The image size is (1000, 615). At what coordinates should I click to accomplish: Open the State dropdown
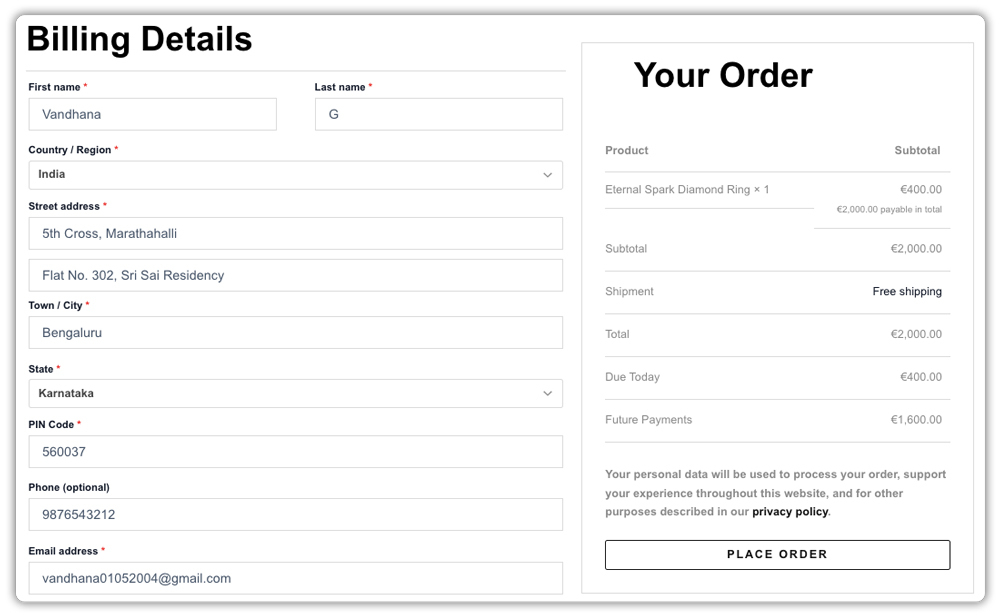point(295,393)
